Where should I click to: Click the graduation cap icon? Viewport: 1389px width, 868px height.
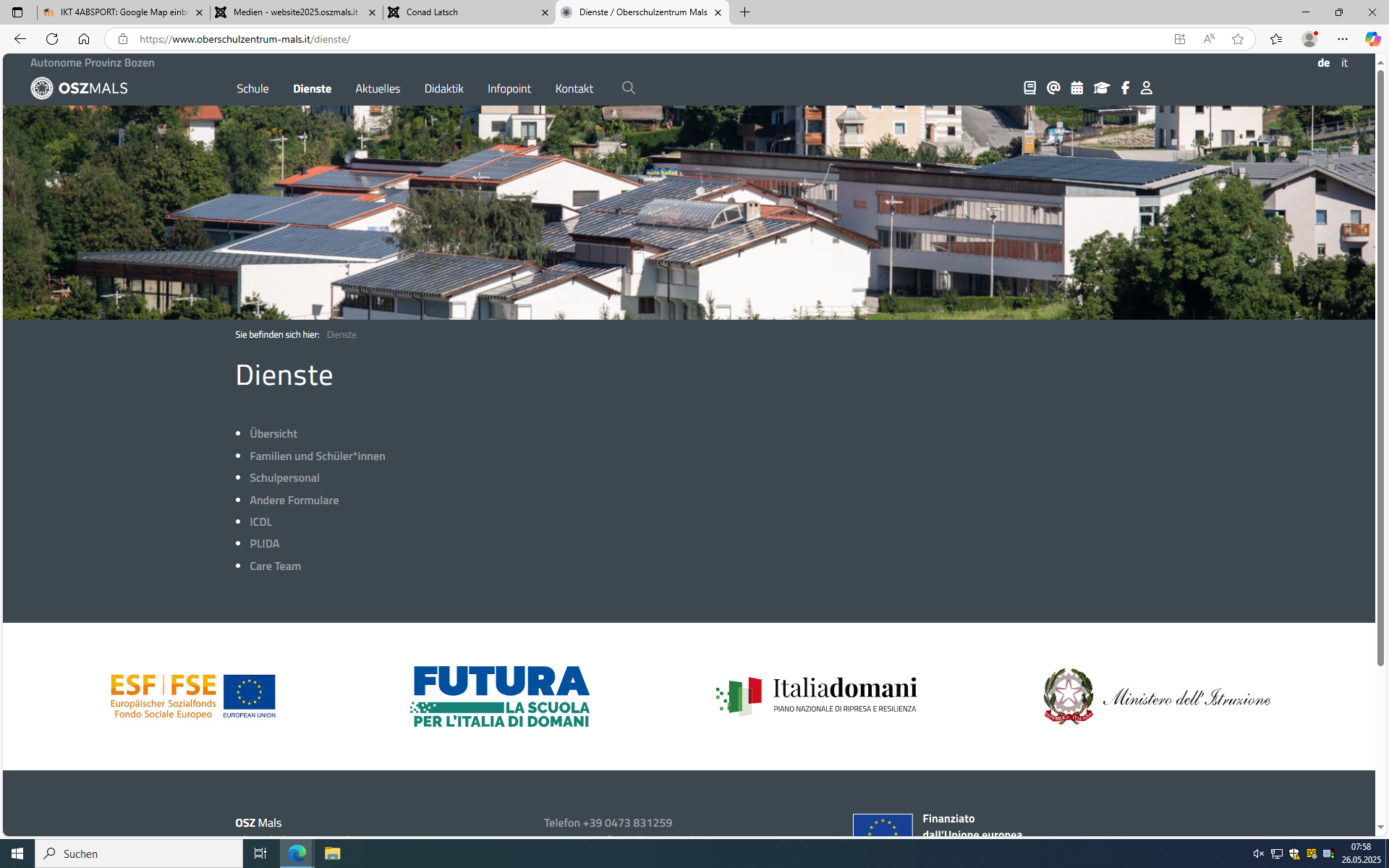point(1101,88)
